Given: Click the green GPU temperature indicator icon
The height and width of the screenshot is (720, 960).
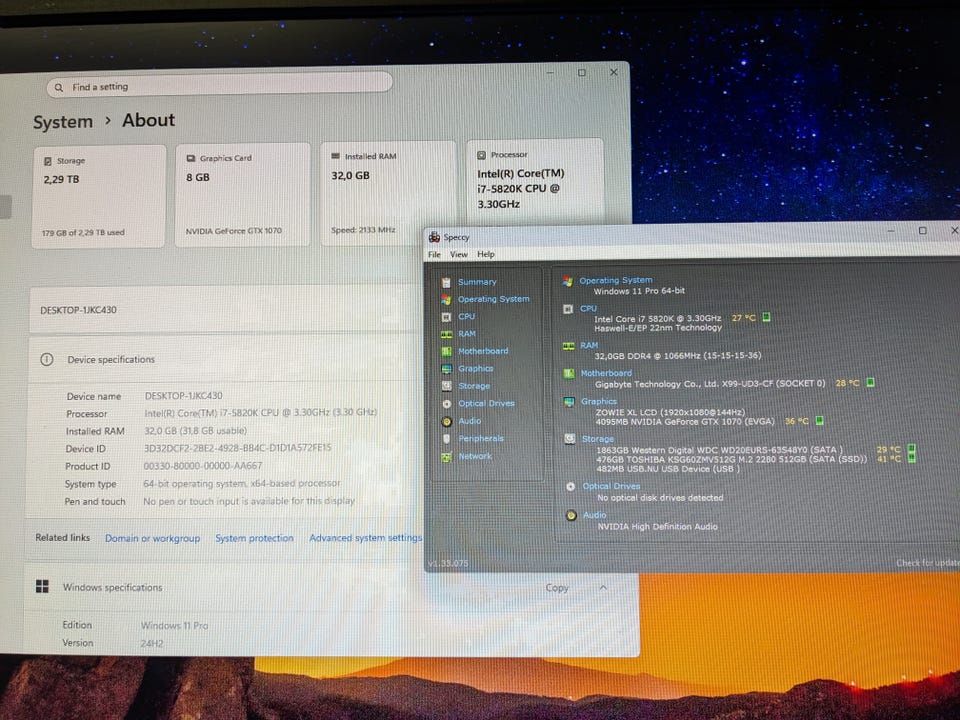Looking at the screenshot, I should [819, 421].
